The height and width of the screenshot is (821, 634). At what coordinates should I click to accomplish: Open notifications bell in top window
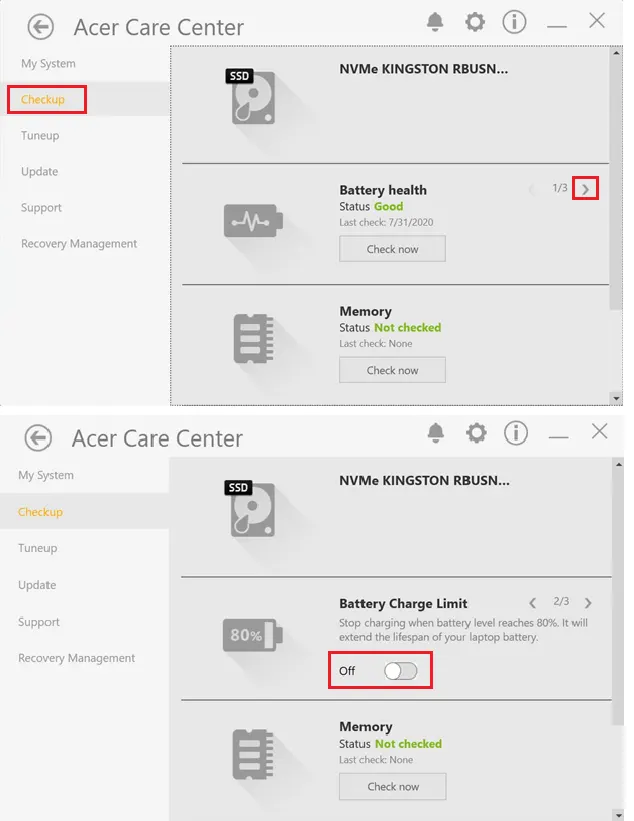(x=435, y=22)
